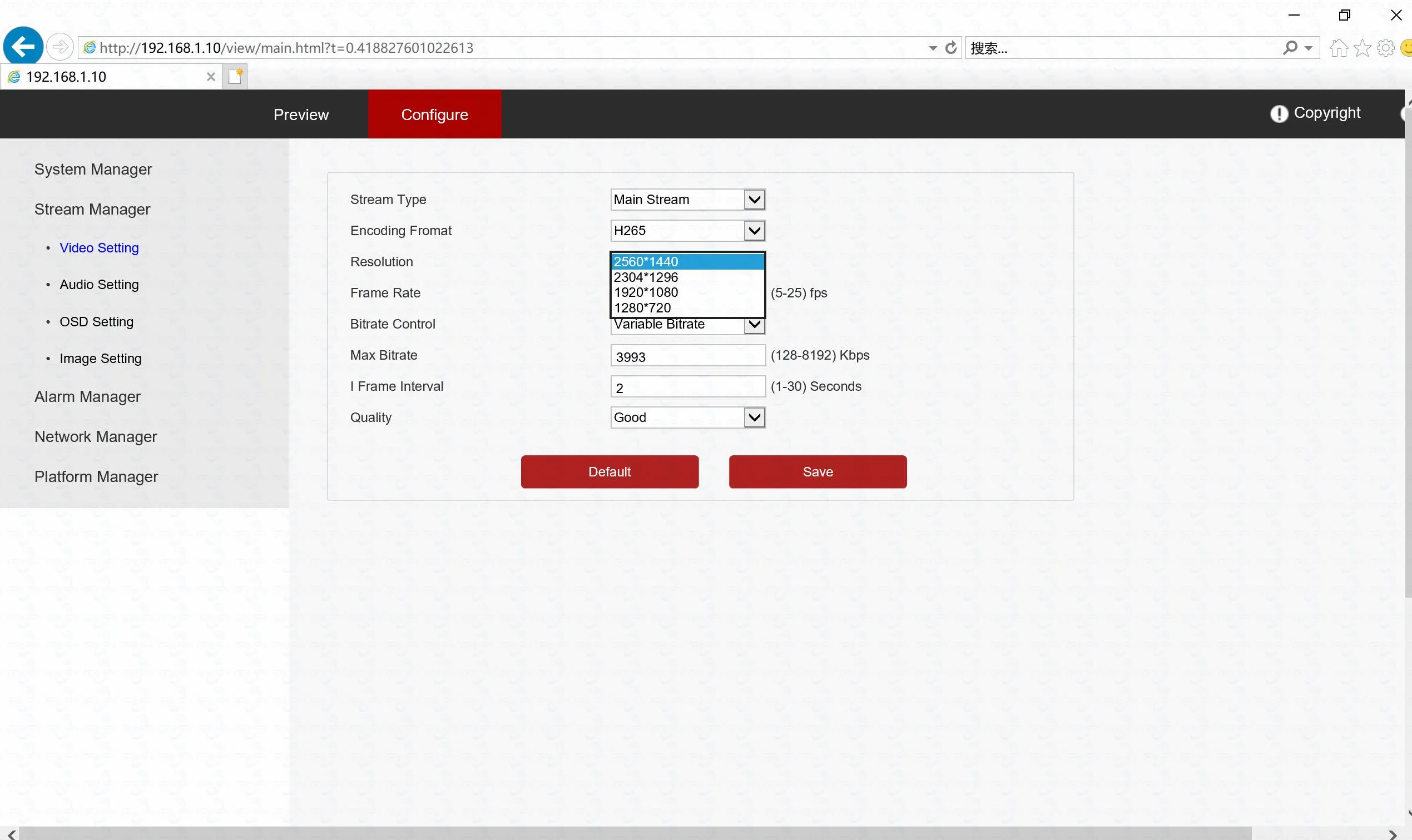Refresh the page with the reload icon
Viewport: 1412px width, 840px height.
click(x=951, y=48)
